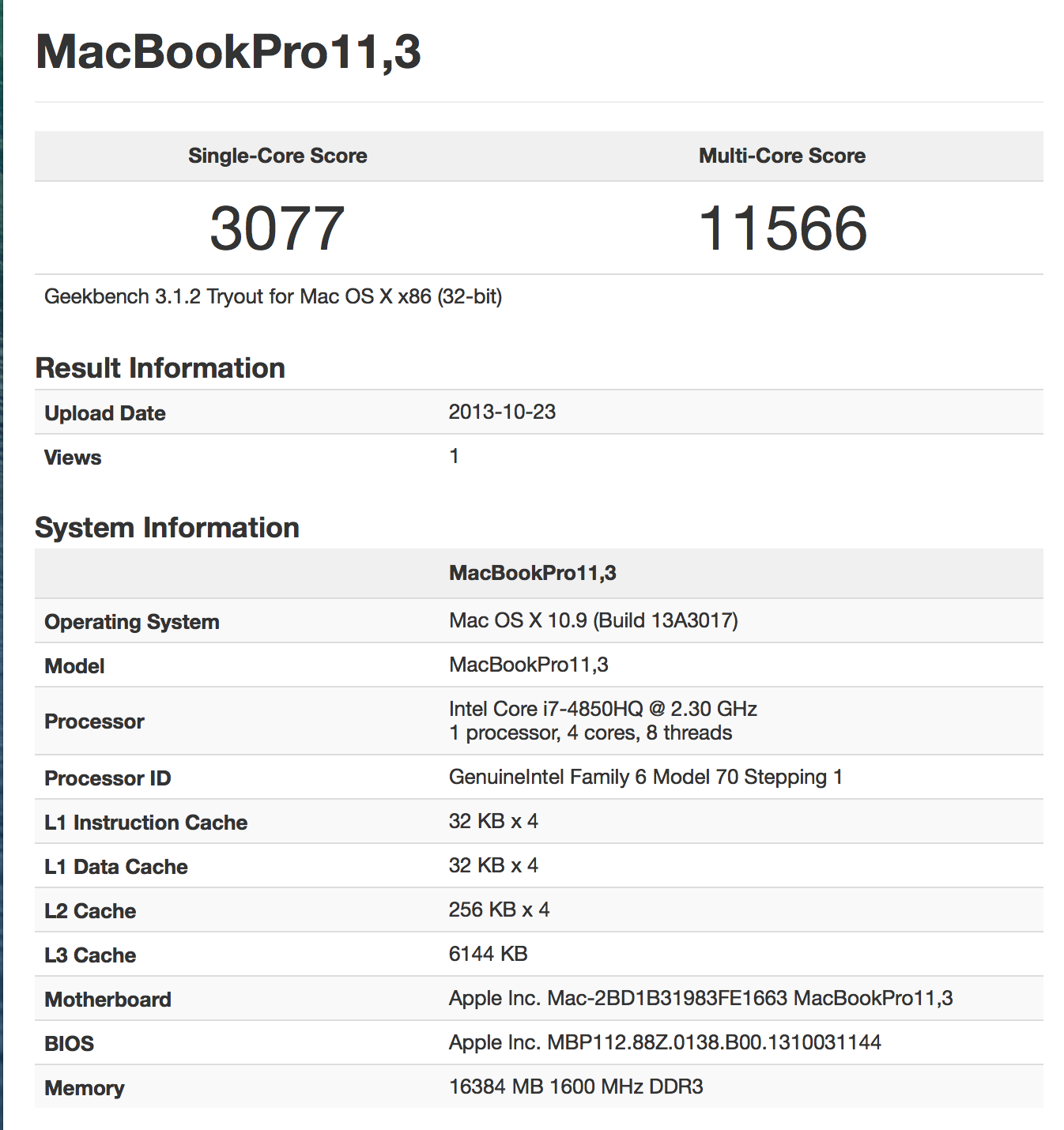
Task: Click the Upload Date label
Action: (105, 413)
